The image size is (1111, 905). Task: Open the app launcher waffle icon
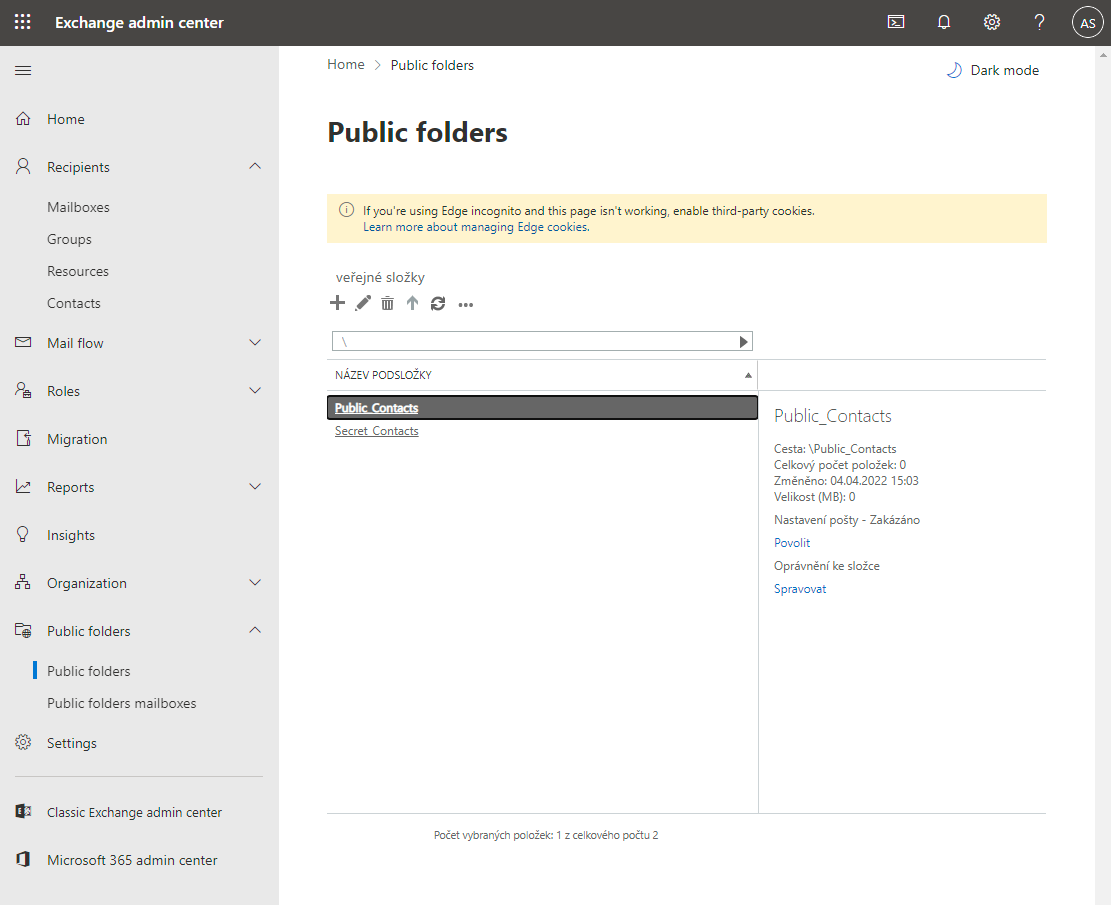pos(23,22)
